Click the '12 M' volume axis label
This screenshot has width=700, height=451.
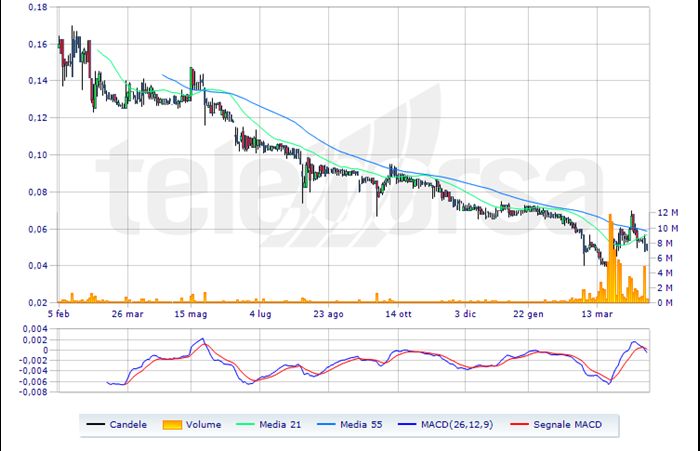point(667,213)
